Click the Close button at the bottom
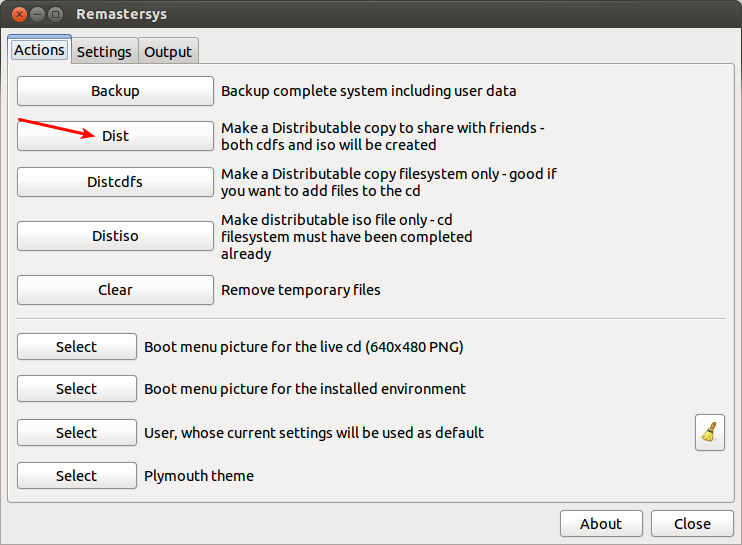Screen dimensions: 742x545 (x=692, y=523)
